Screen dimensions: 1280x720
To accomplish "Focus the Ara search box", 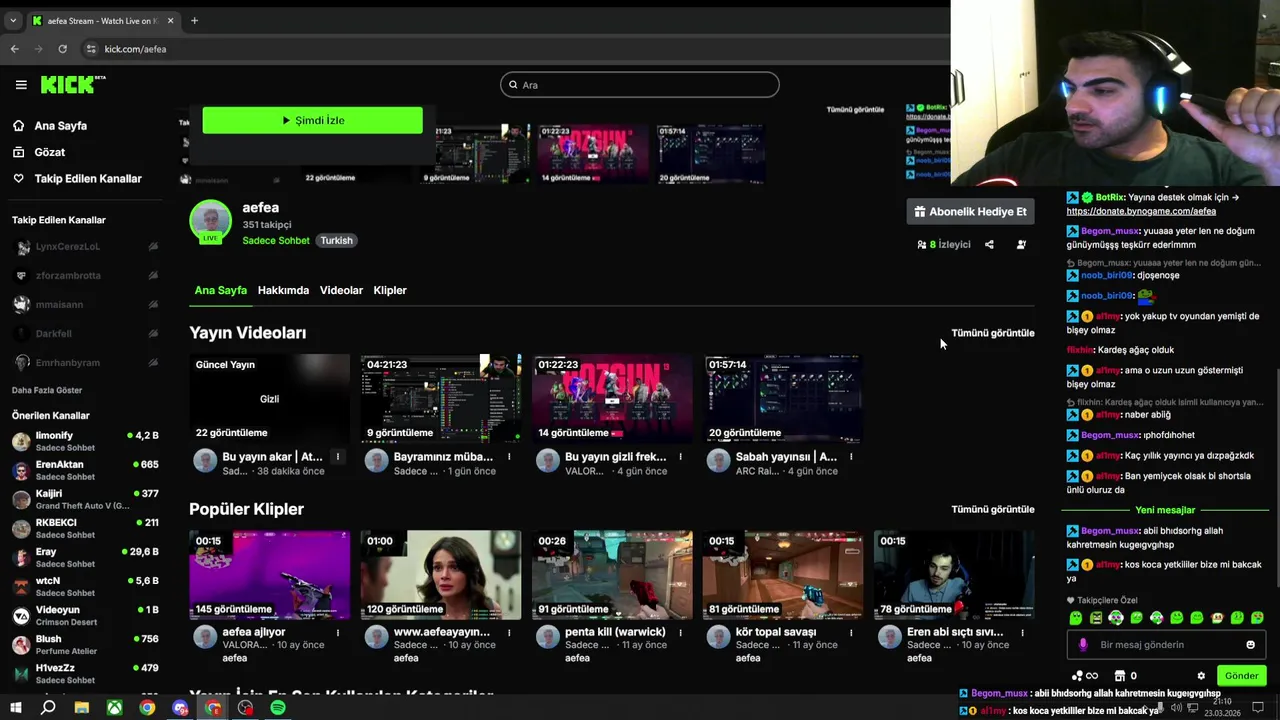I will click(639, 85).
